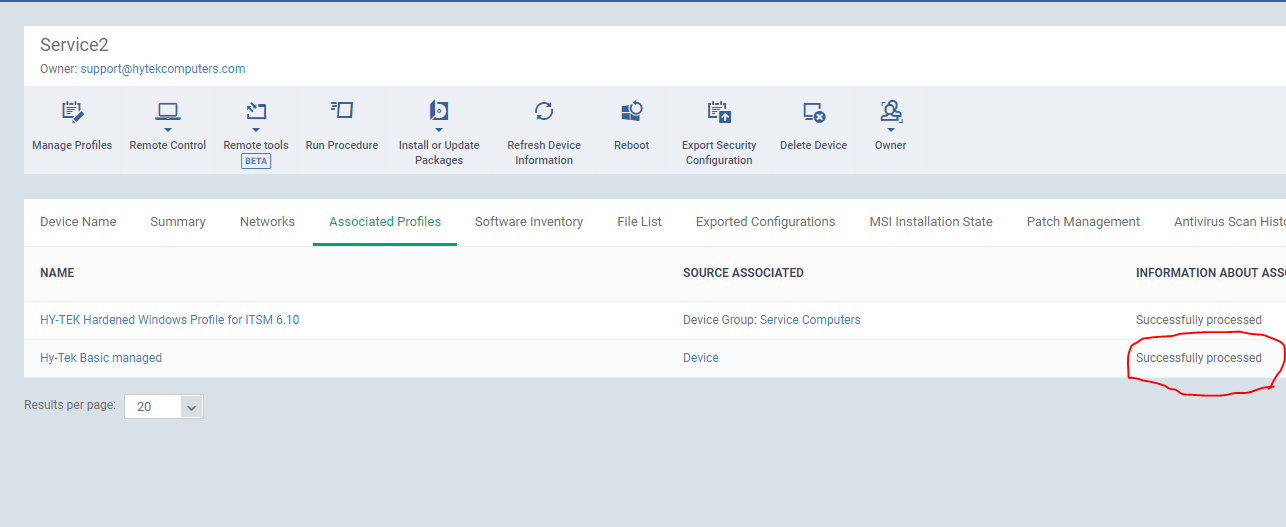The height and width of the screenshot is (527, 1286).
Task: Open the Software Inventory tab
Action: click(x=529, y=222)
